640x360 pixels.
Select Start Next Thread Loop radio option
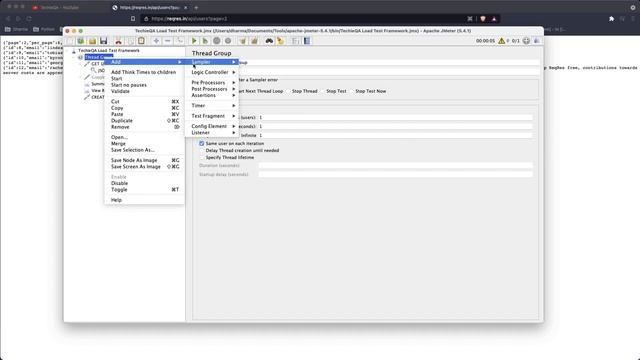coord(261,91)
